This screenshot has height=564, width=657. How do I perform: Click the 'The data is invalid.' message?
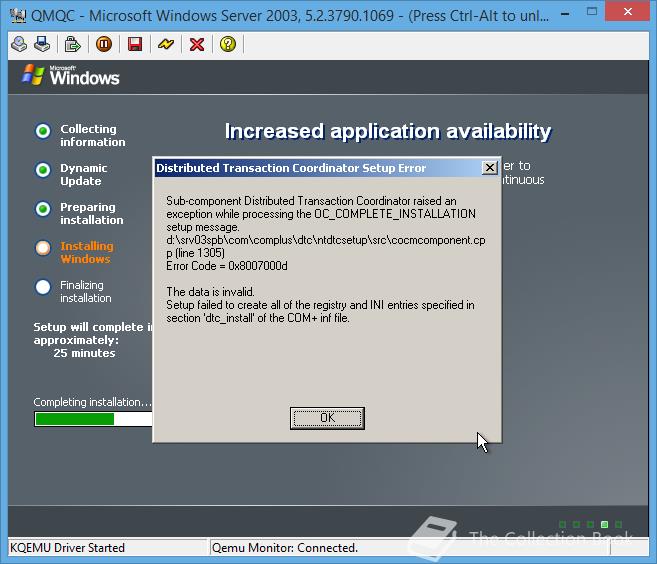tap(210, 292)
